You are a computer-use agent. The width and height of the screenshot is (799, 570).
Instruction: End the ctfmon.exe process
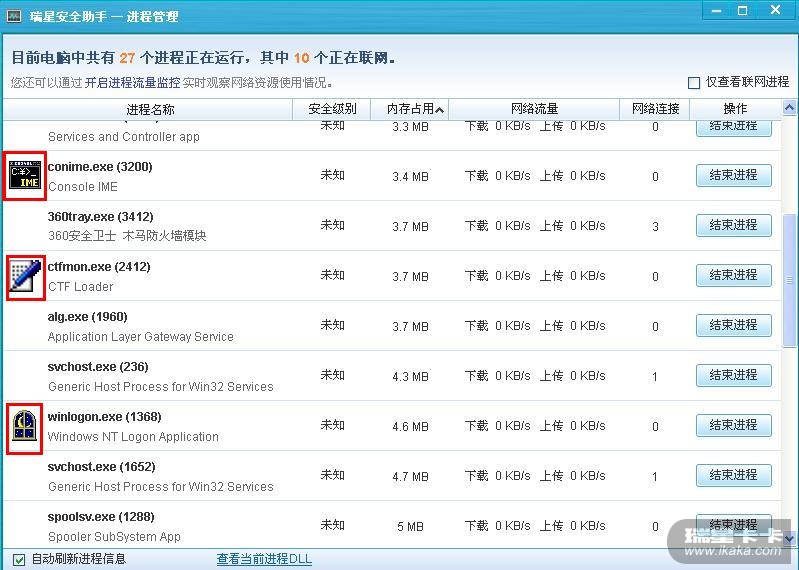734,275
